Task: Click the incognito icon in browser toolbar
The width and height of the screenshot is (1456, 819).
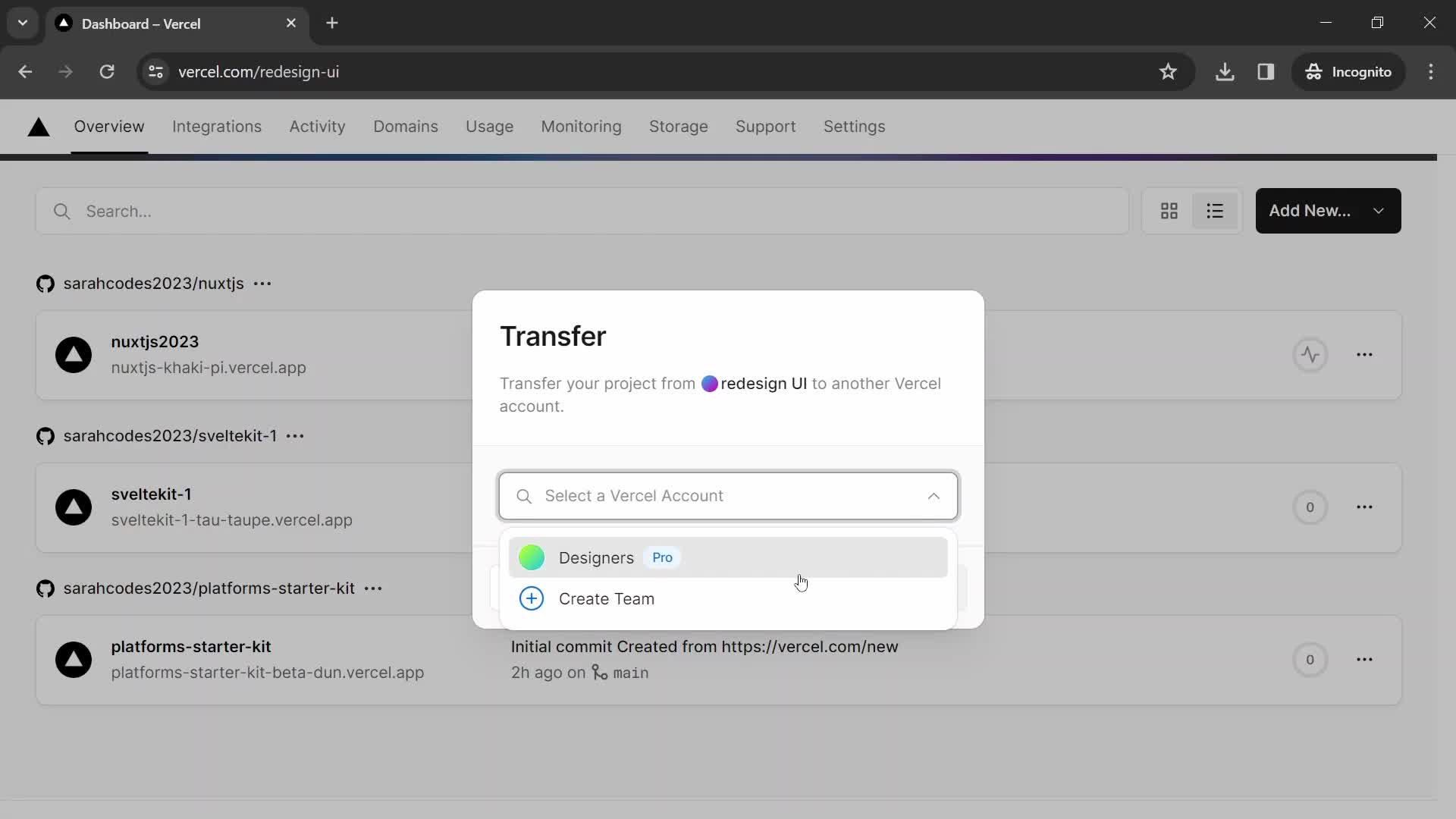Action: tap(1313, 72)
